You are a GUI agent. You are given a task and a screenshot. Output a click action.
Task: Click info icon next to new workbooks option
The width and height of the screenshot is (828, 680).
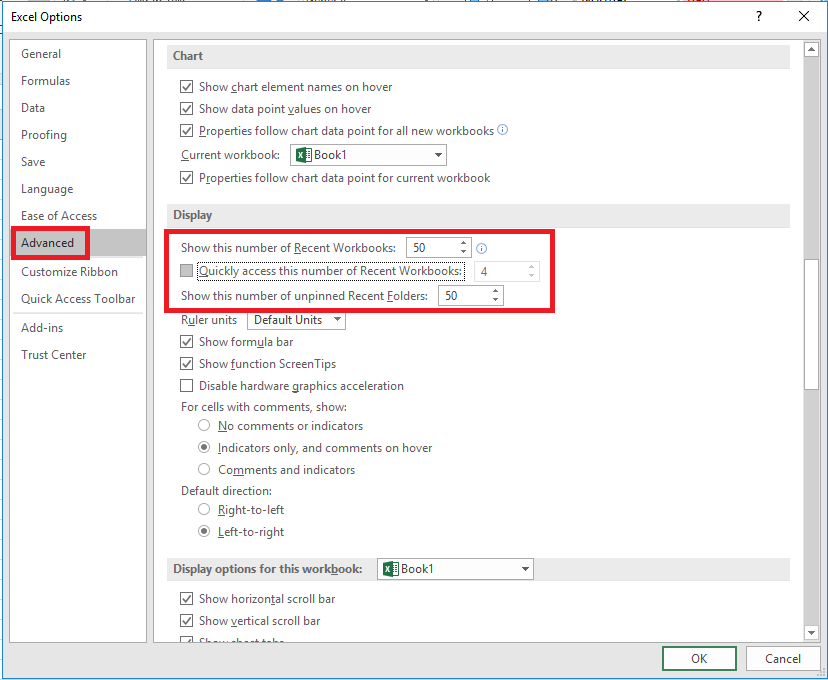pos(503,130)
